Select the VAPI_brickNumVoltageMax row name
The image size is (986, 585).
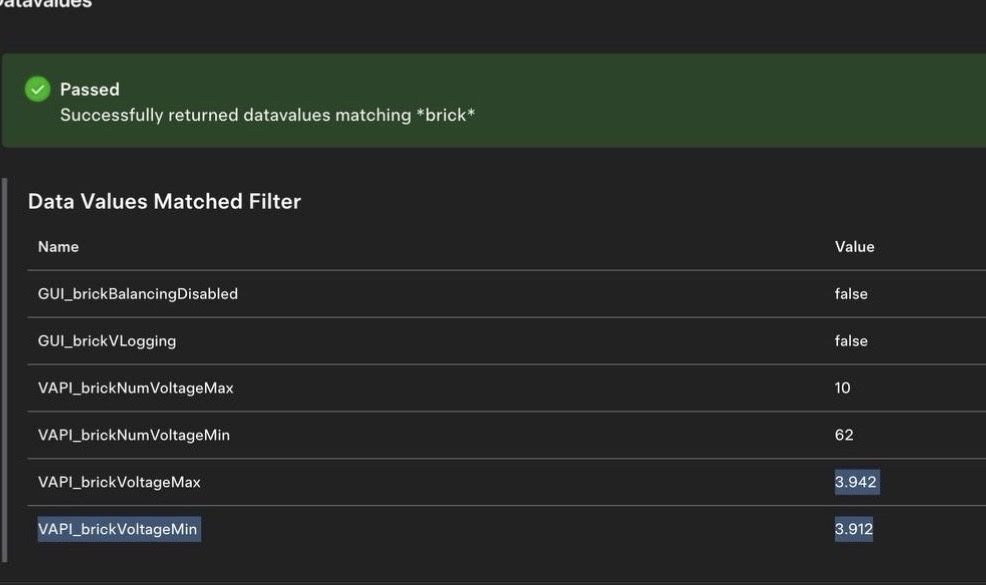135,388
